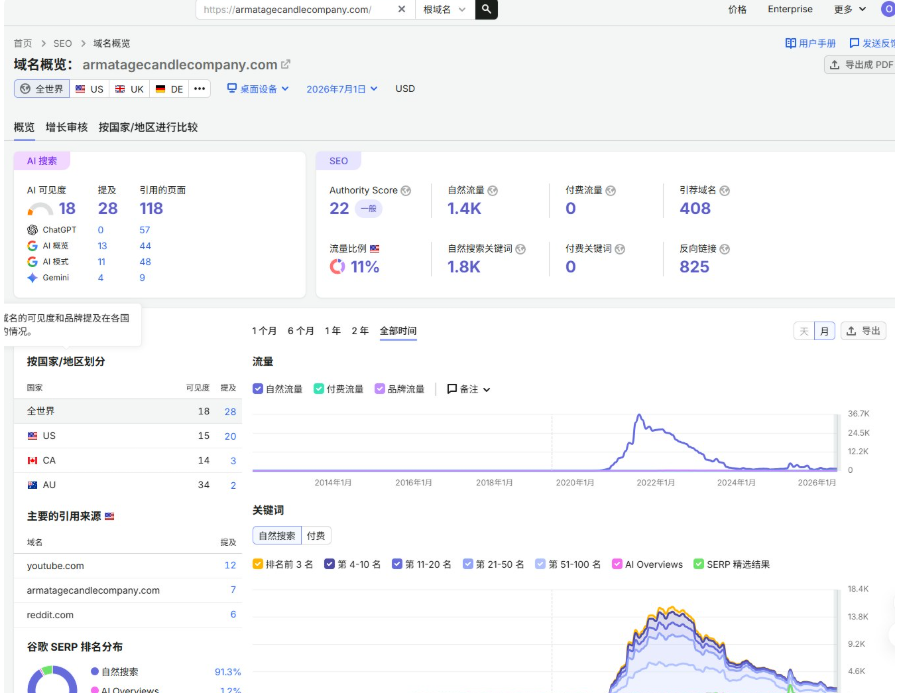The height and width of the screenshot is (693, 920).
Task: Go to SEO breadcrumb link
Action: pos(62,43)
